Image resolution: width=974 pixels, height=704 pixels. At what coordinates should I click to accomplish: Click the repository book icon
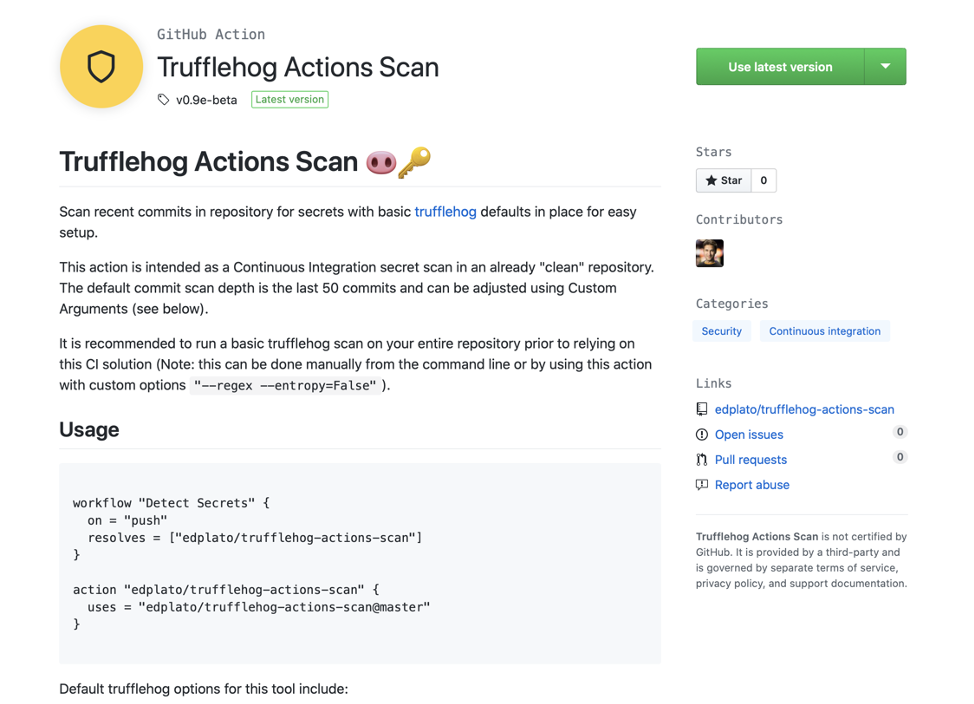(702, 409)
